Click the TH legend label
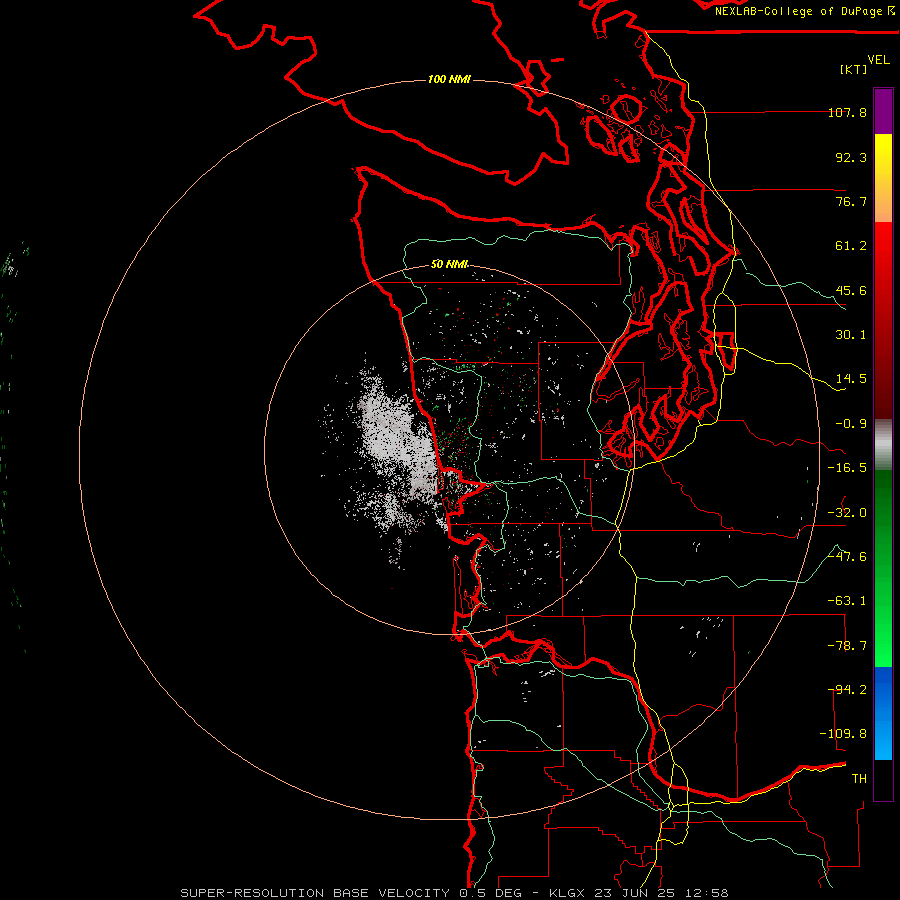This screenshot has height=900, width=900. click(x=859, y=779)
